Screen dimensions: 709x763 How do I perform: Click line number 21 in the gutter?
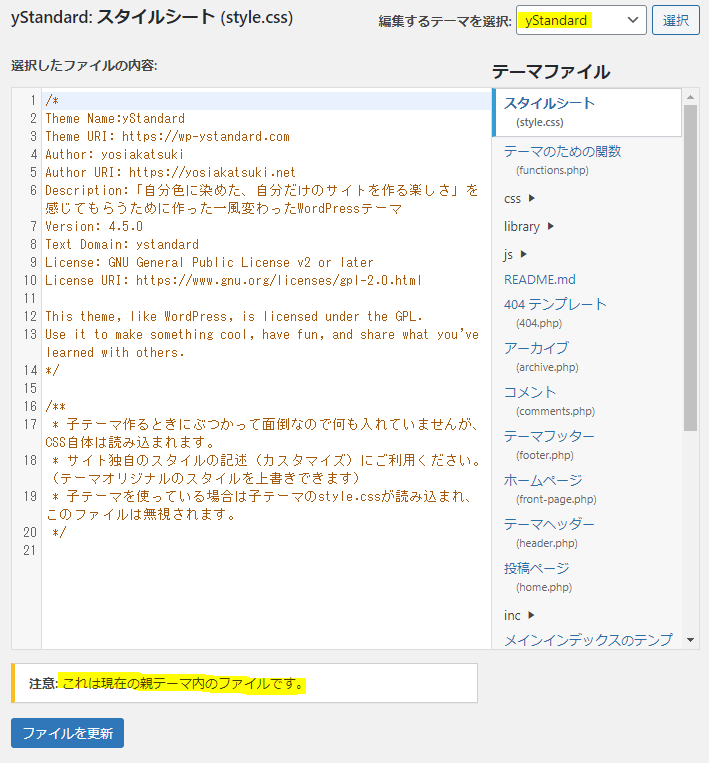30,550
